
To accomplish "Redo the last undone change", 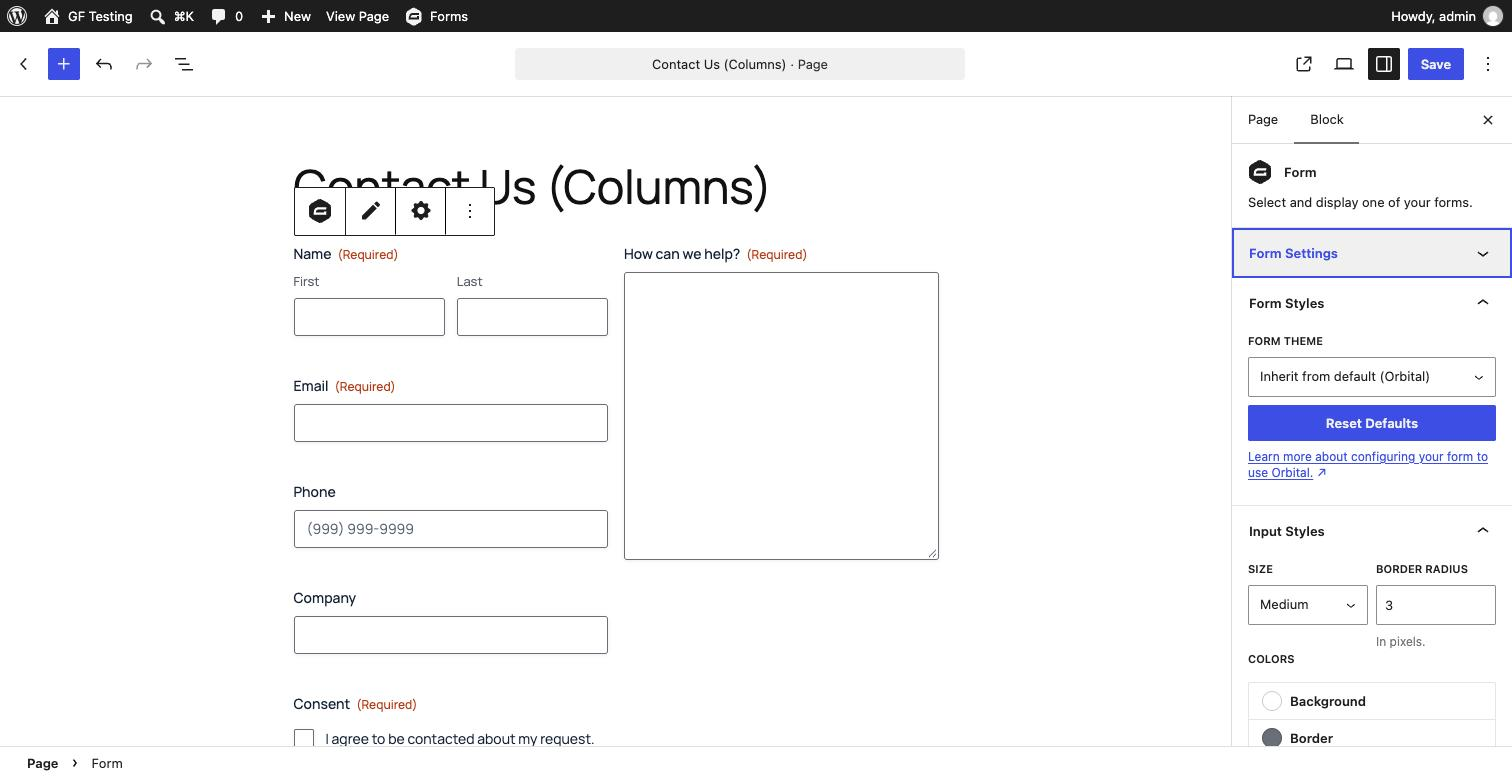I will (x=144, y=64).
